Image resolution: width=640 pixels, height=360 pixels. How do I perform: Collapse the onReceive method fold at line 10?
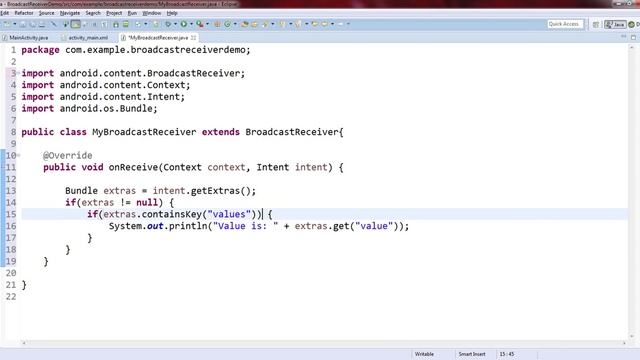coord(18,155)
